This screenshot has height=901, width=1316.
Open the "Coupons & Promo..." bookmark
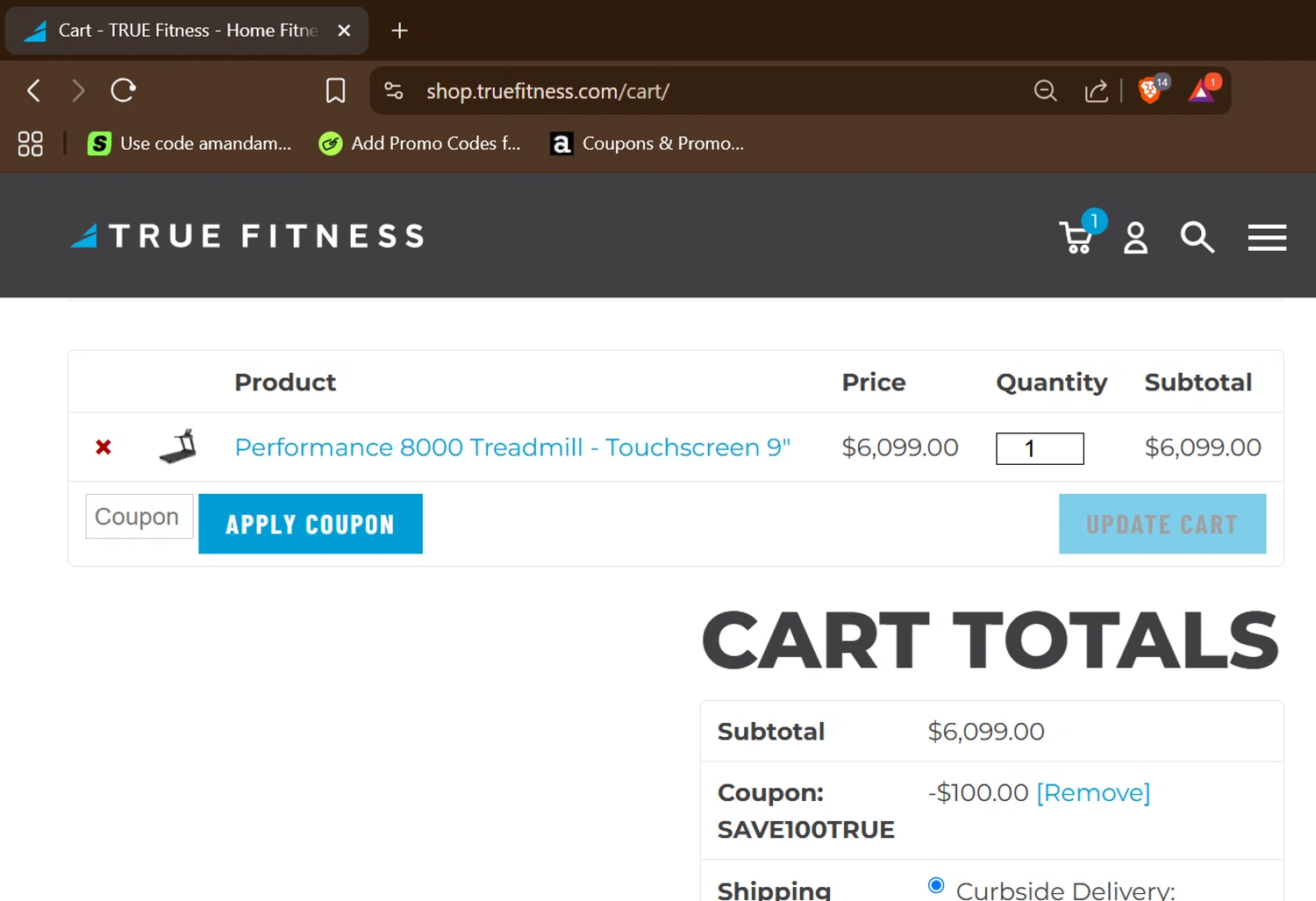[x=647, y=143]
